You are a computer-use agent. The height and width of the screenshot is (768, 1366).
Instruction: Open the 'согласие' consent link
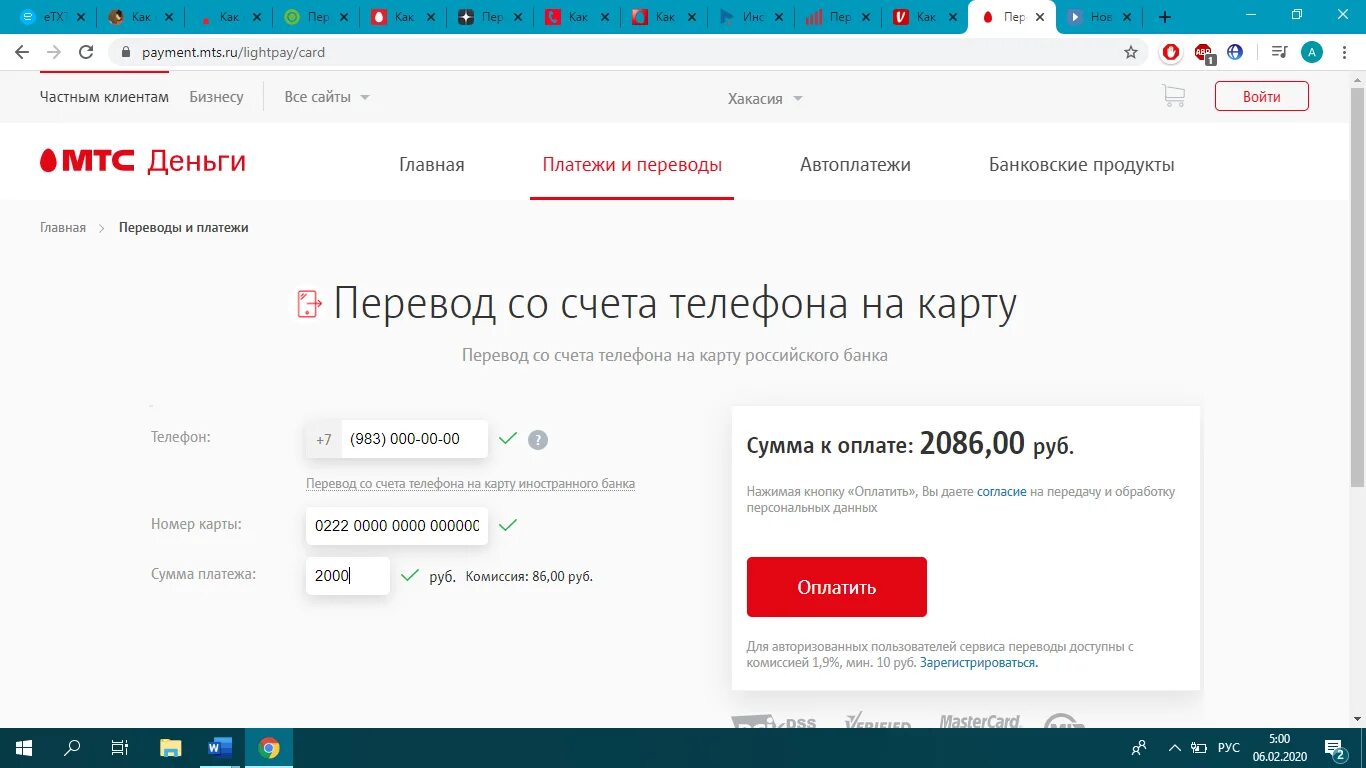click(x=1002, y=491)
